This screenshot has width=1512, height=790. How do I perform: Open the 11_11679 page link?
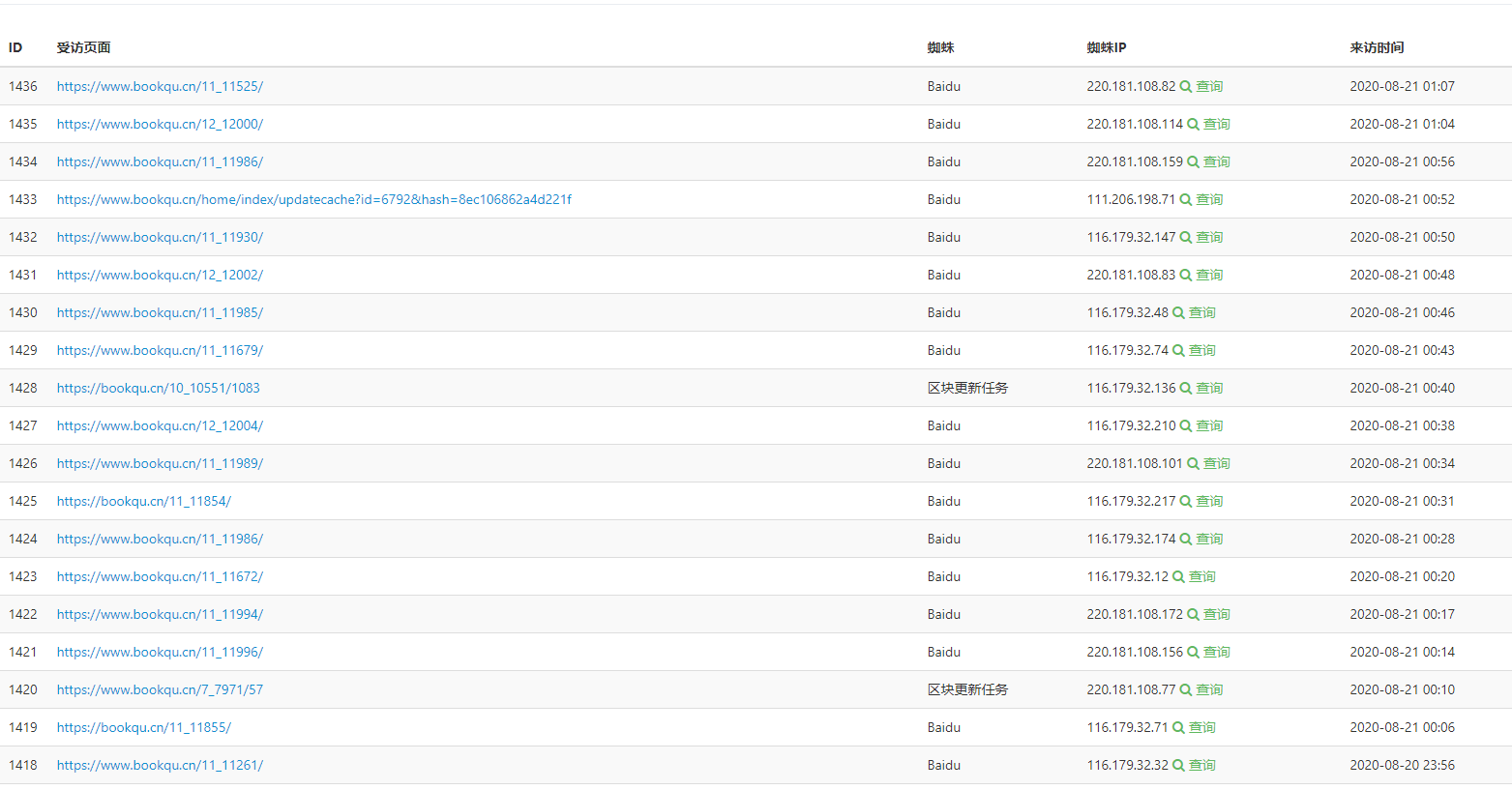coord(160,350)
